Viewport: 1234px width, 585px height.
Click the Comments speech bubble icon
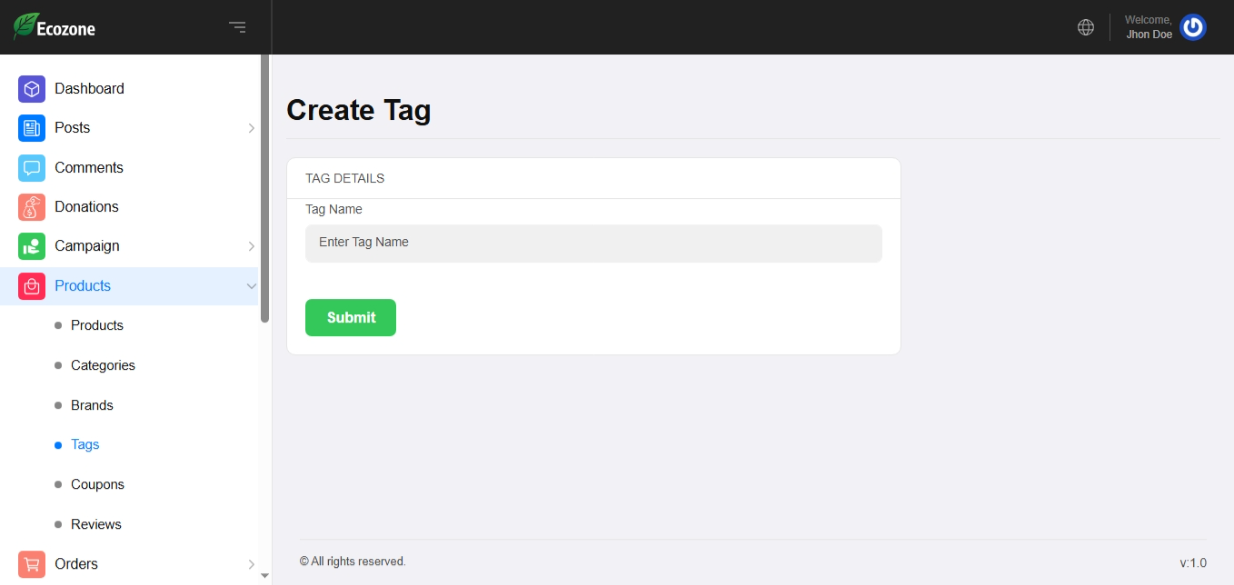click(x=32, y=168)
